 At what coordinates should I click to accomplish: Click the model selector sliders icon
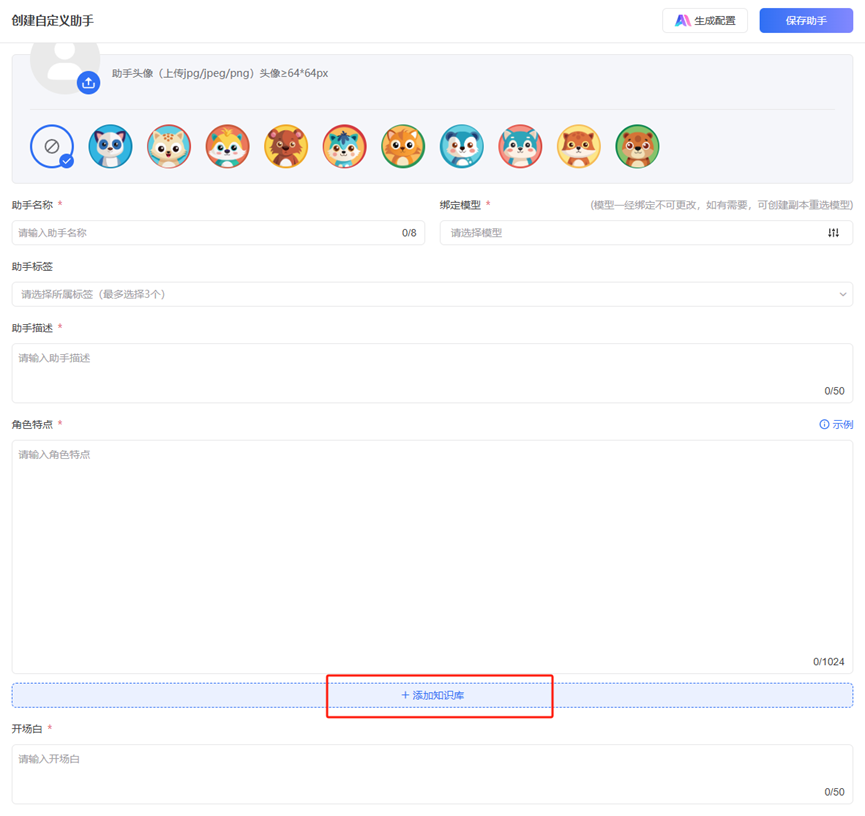[833, 233]
